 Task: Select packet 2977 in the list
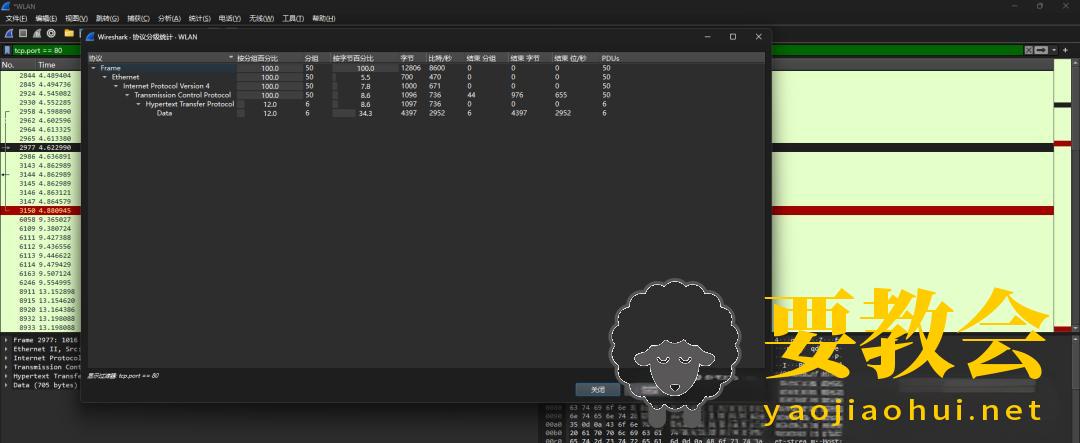coord(41,147)
